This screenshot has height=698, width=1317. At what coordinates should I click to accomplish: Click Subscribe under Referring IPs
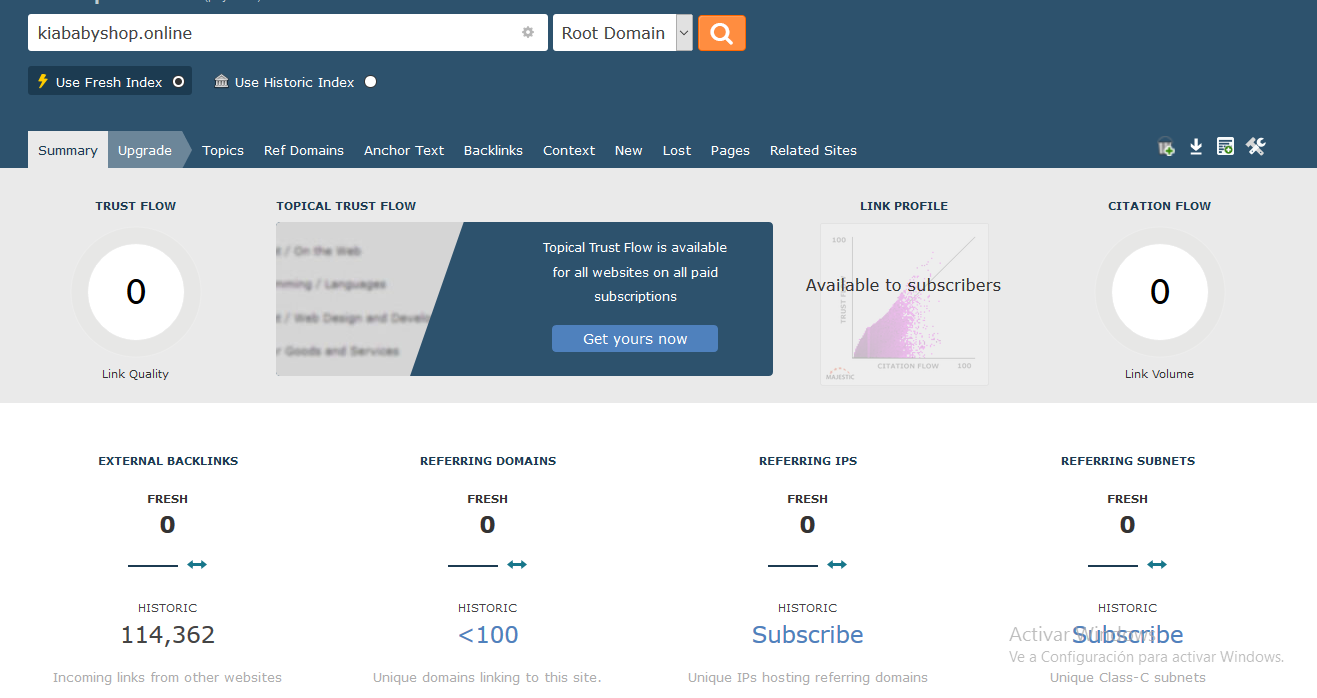coord(808,635)
